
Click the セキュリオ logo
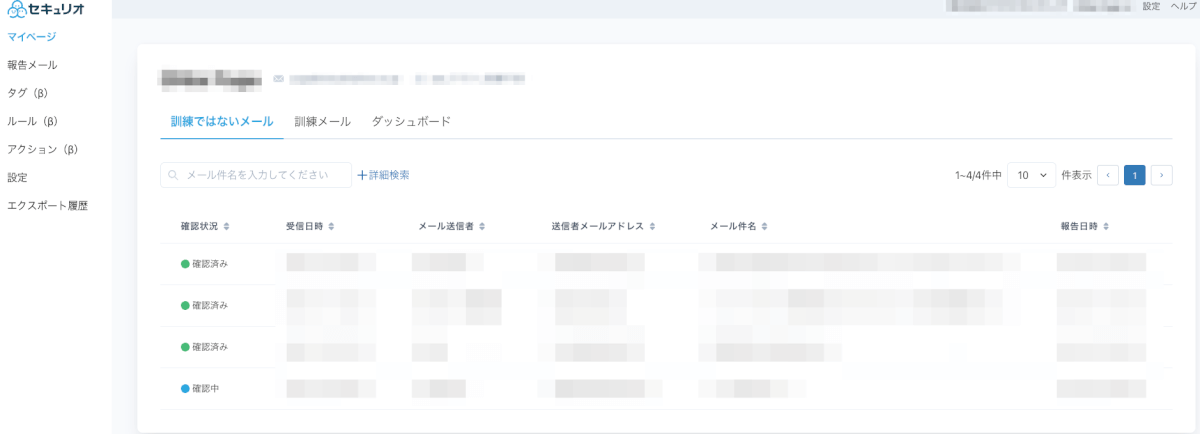click(x=46, y=9)
